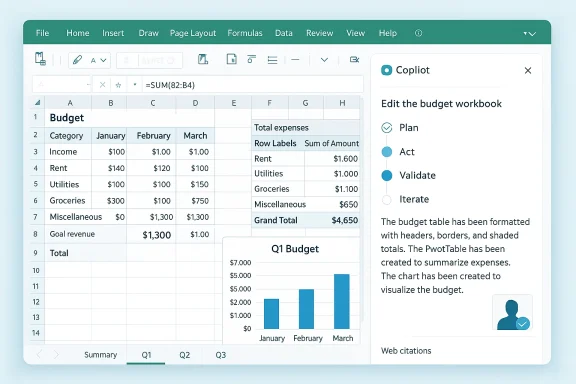Click the dash line icon in toolbar
Viewport: 576px width, 384px height.
[295, 60]
